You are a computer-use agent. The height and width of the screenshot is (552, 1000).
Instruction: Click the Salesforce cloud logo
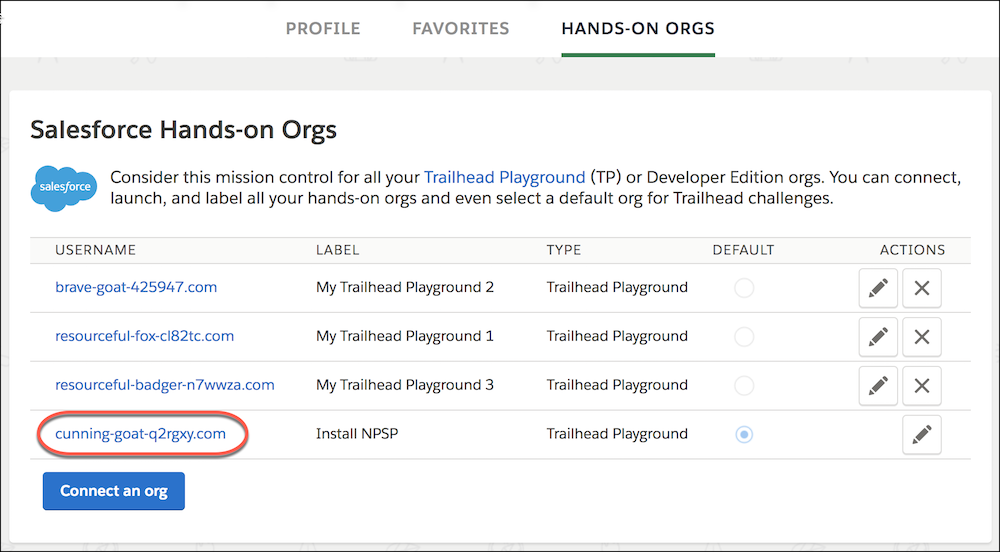(x=64, y=187)
